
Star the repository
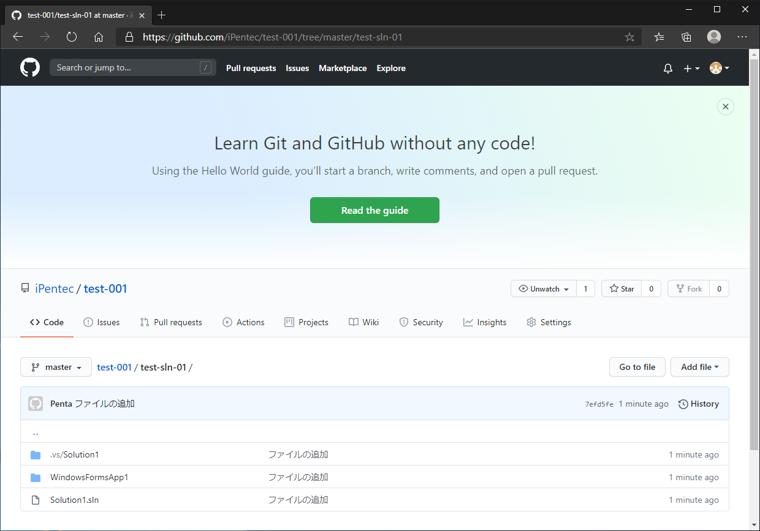[621, 289]
